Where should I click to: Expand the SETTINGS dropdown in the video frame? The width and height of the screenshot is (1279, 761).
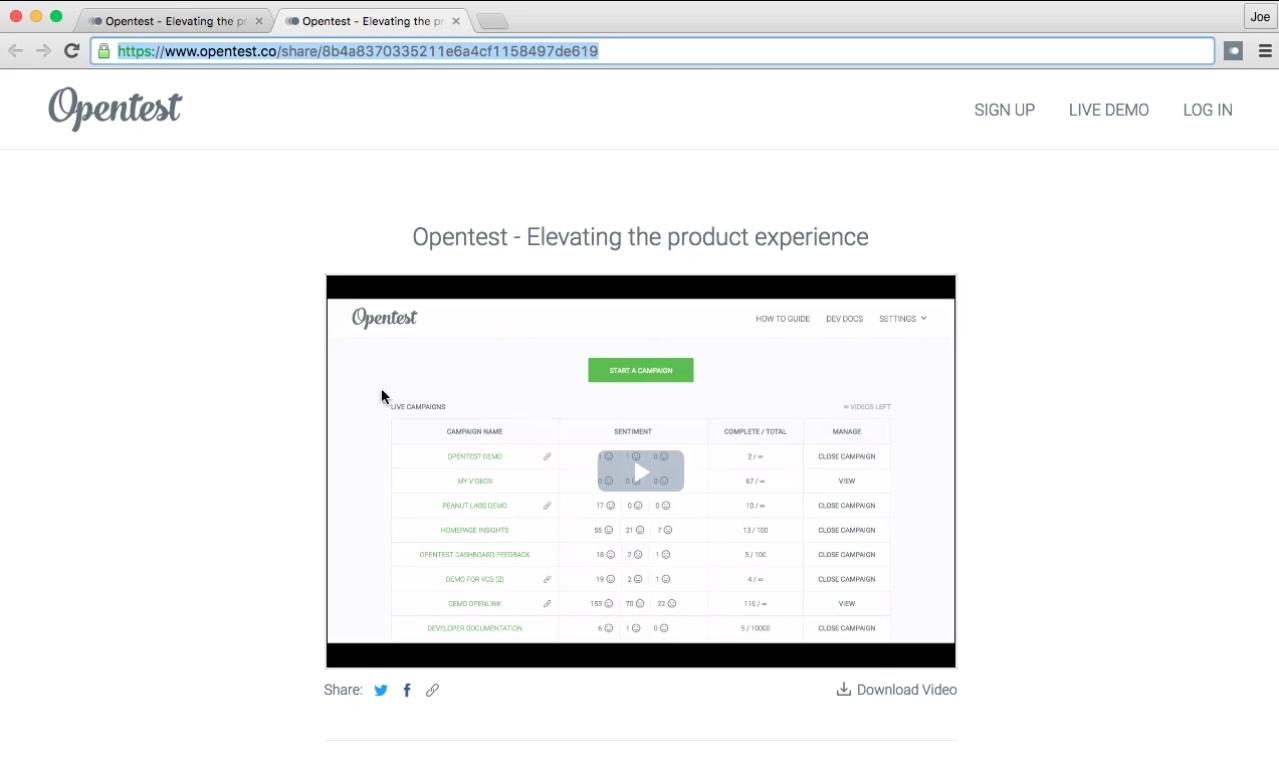(903, 319)
